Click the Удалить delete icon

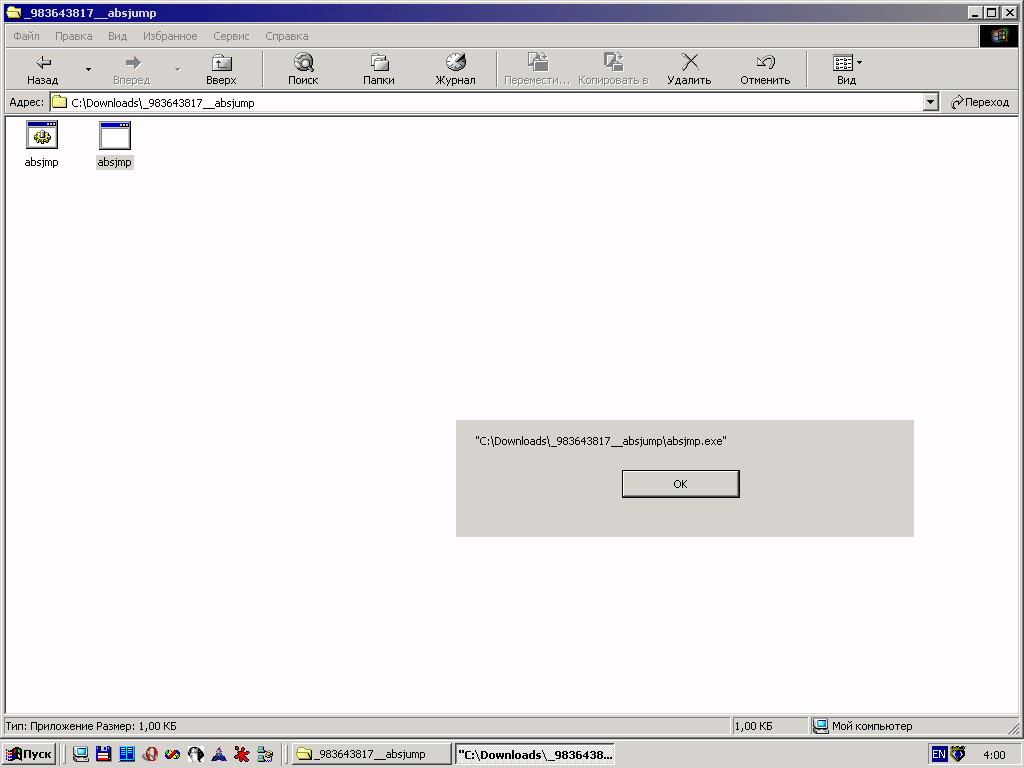pyautogui.click(x=689, y=68)
